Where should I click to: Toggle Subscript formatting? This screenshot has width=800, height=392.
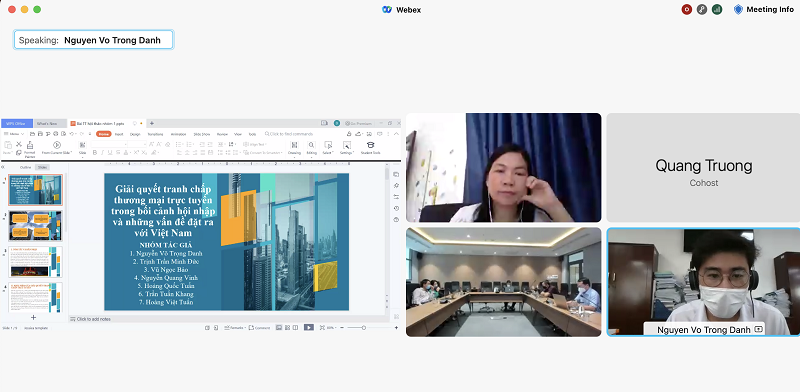coord(144,153)
